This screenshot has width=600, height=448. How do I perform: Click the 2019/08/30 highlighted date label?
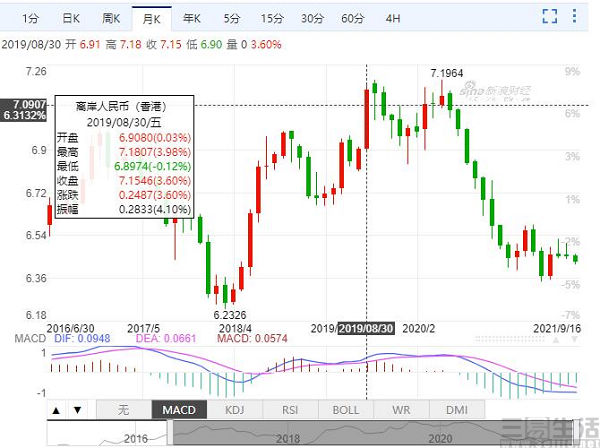point(366,328)
